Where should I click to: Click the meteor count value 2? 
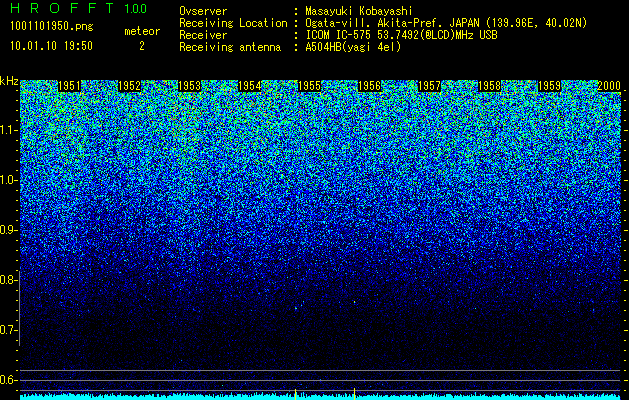142,46
